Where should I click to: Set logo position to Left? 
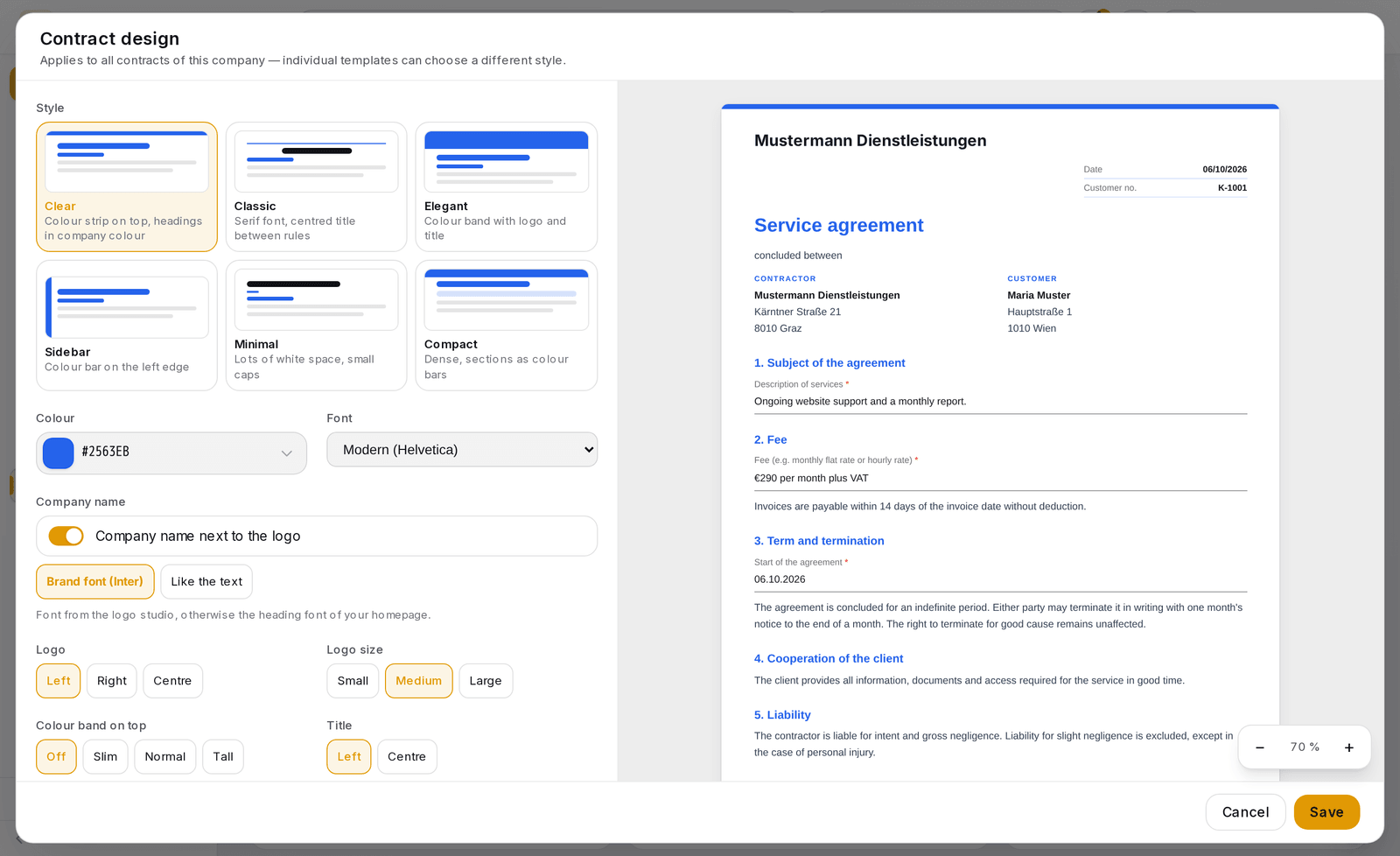coord(59,681)
